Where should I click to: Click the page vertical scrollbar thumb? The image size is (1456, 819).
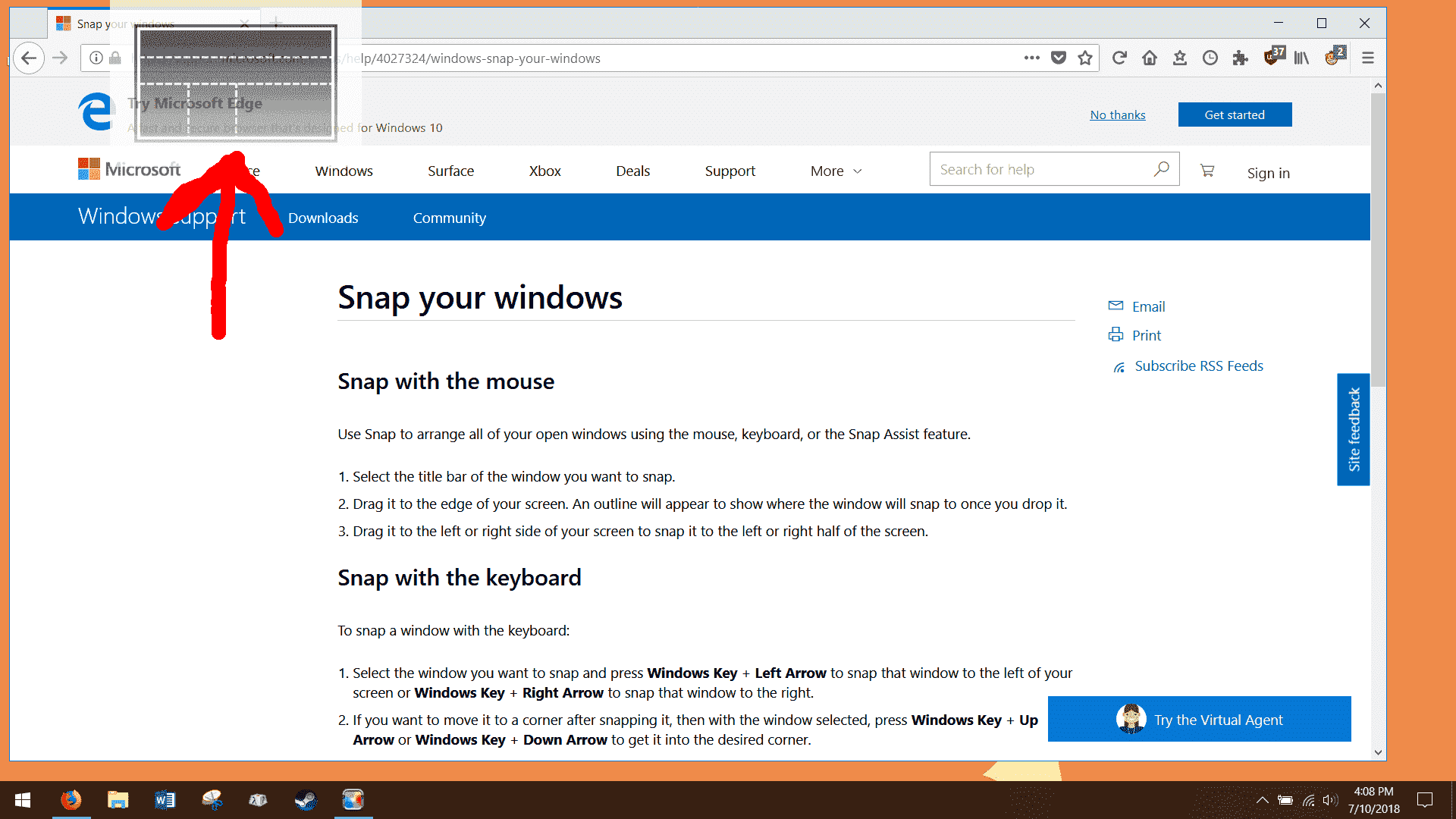1378,239
